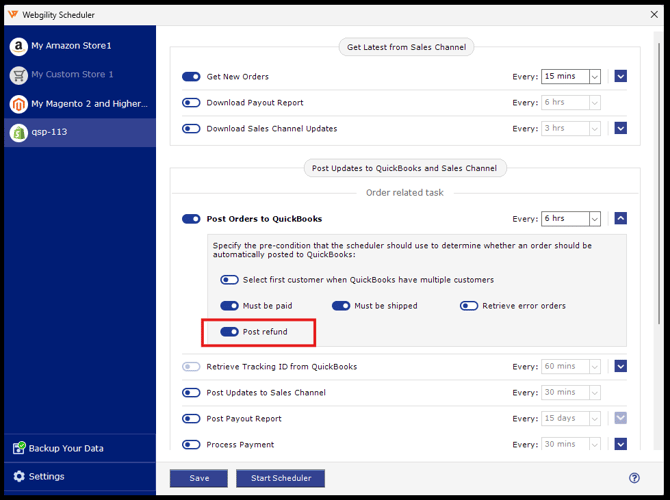Collapse the Post Orders to QuickBooks section
Viewport: 670px width, 500px height.
pos(621,219)
